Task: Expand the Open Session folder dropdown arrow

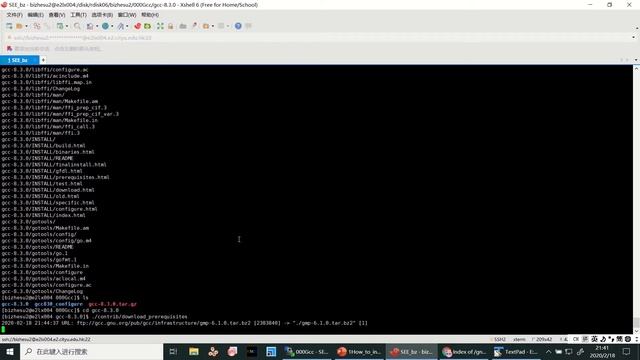Action: coord(27,26)
